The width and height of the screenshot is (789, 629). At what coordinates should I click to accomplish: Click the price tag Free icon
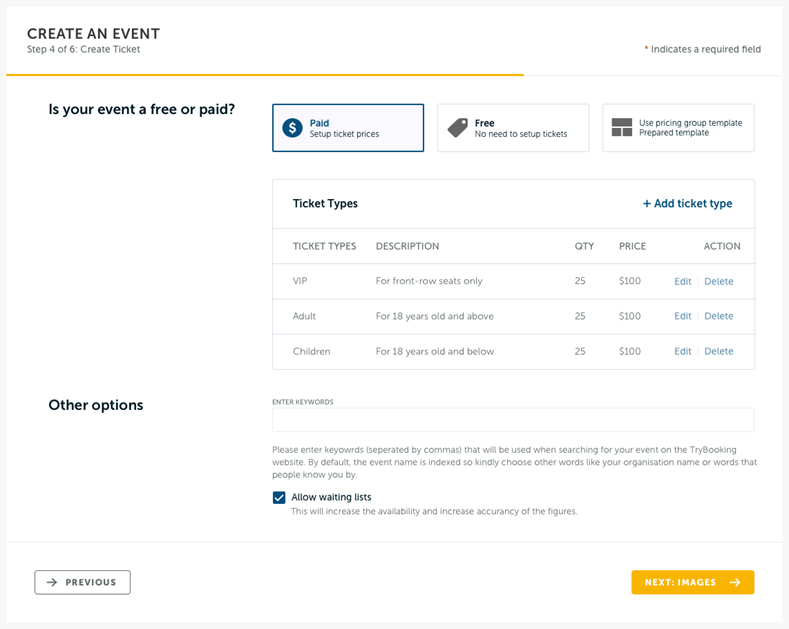[x=458, y=128]
